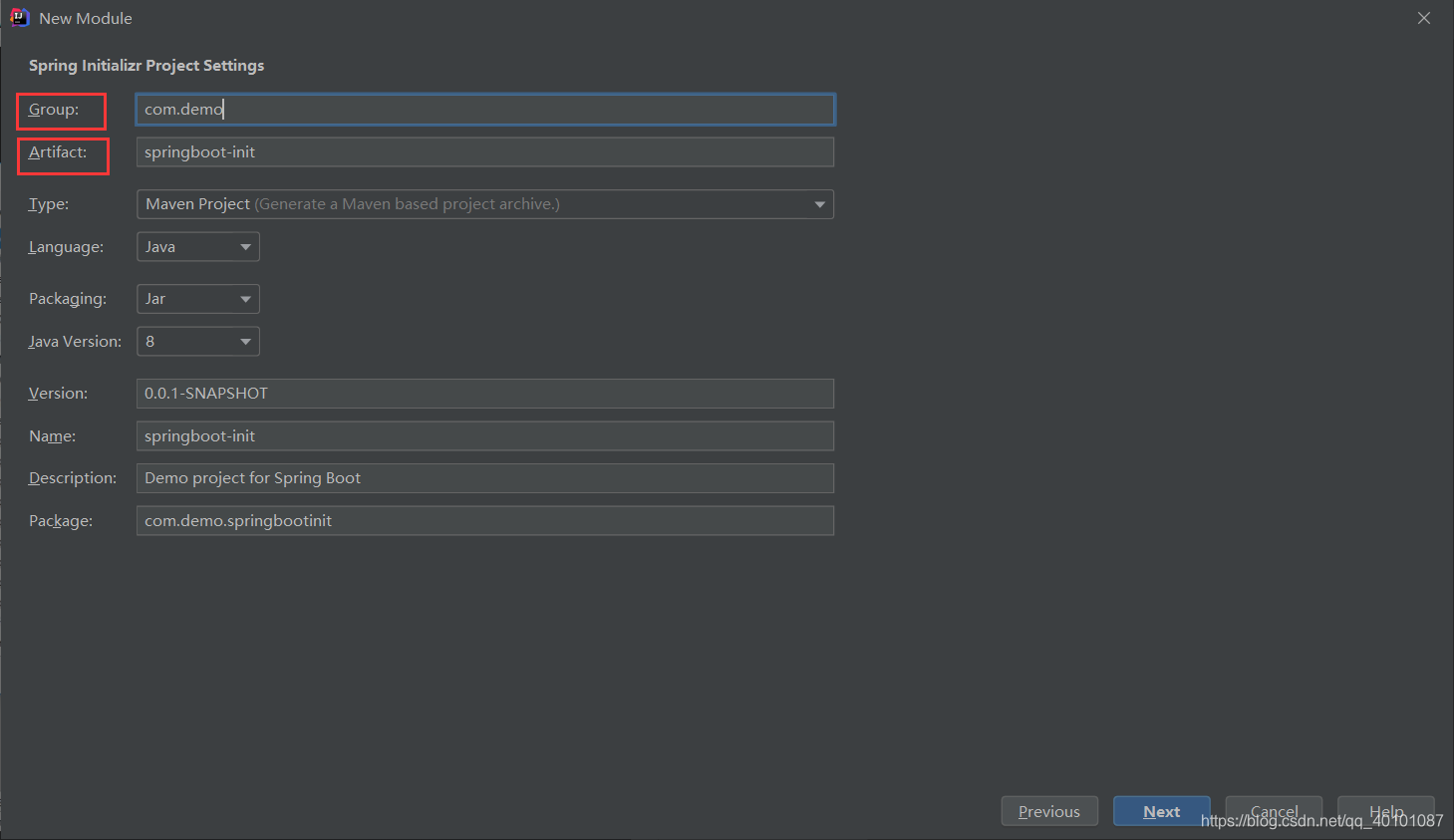The height and width of the screenshot is (840, 1454).
Task: Click the Next button
Action: click(x=1161, y=811)
